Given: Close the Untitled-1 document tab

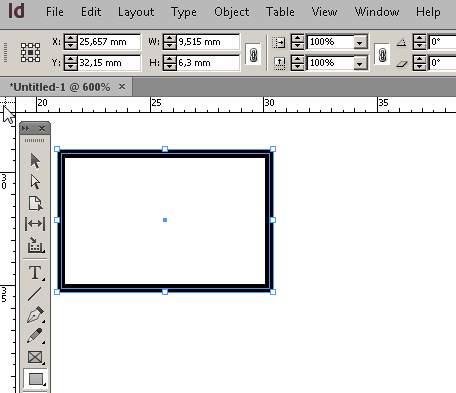Looking at the screenshot, I should [x=122, y=87].
